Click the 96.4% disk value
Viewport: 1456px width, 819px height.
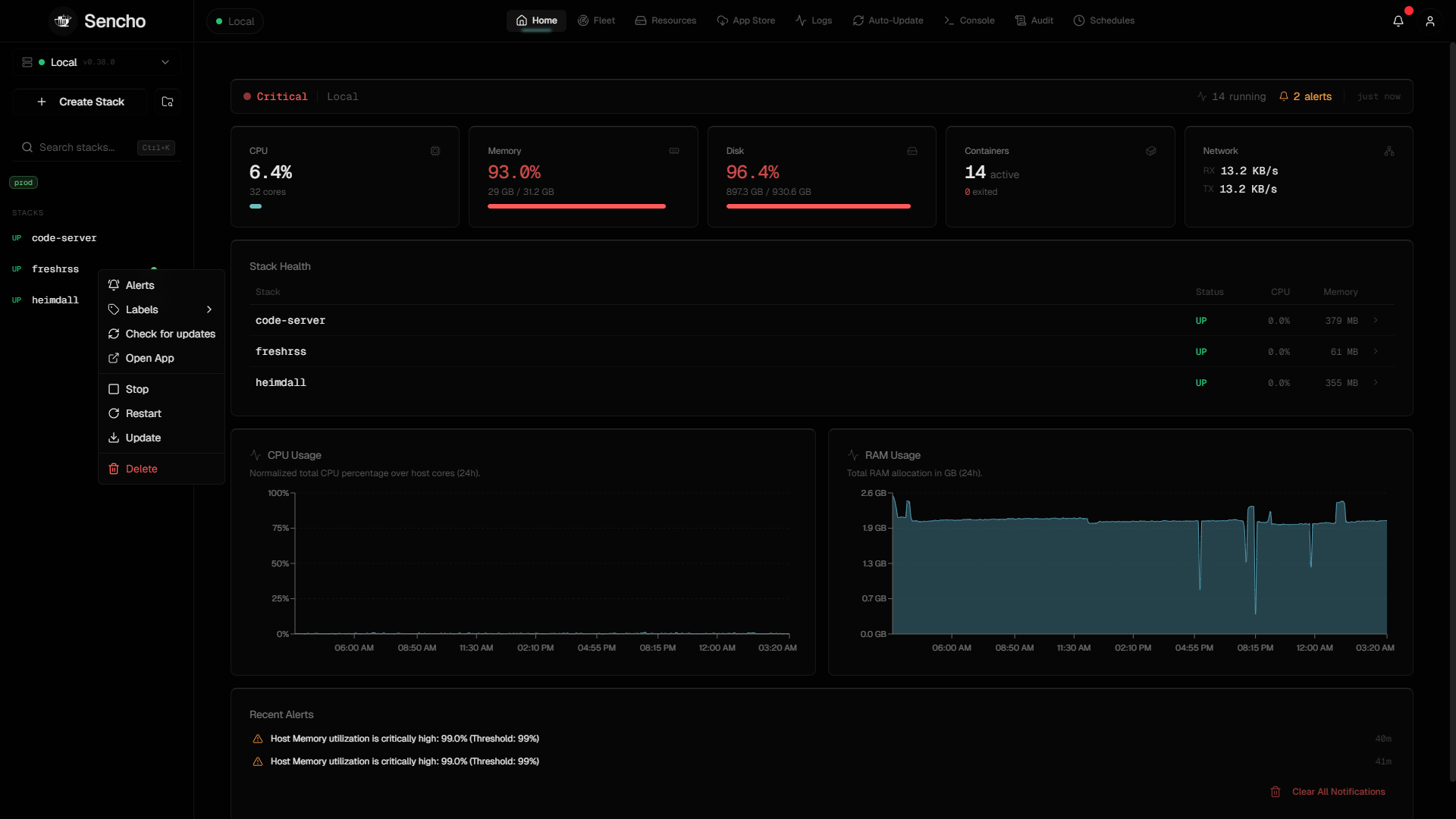[x=753, y=172]
